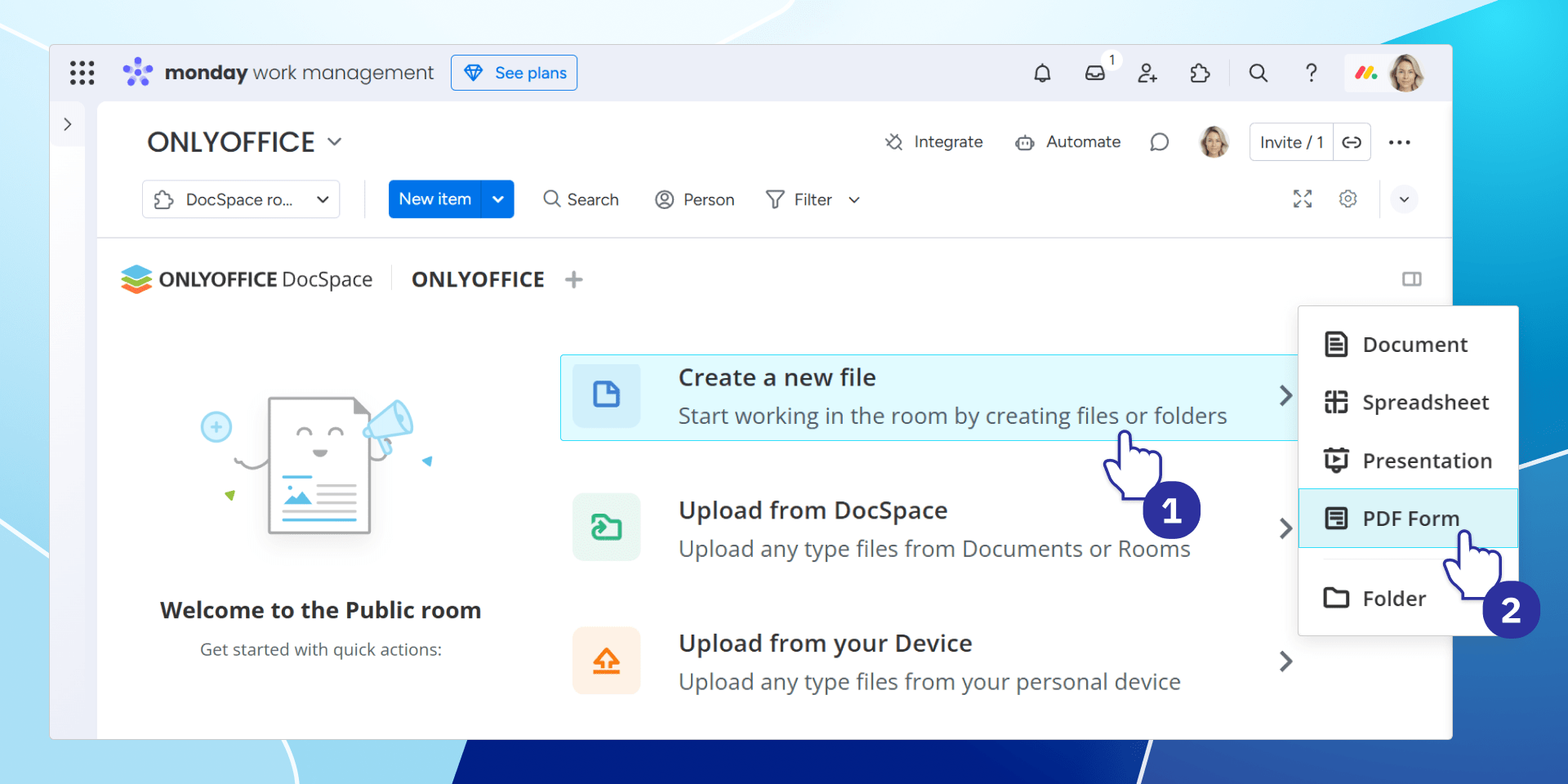Expand the New item dropdown arrow
Image resolution: width=1568 pixels, height=784 pixels.
pos(498,199)
